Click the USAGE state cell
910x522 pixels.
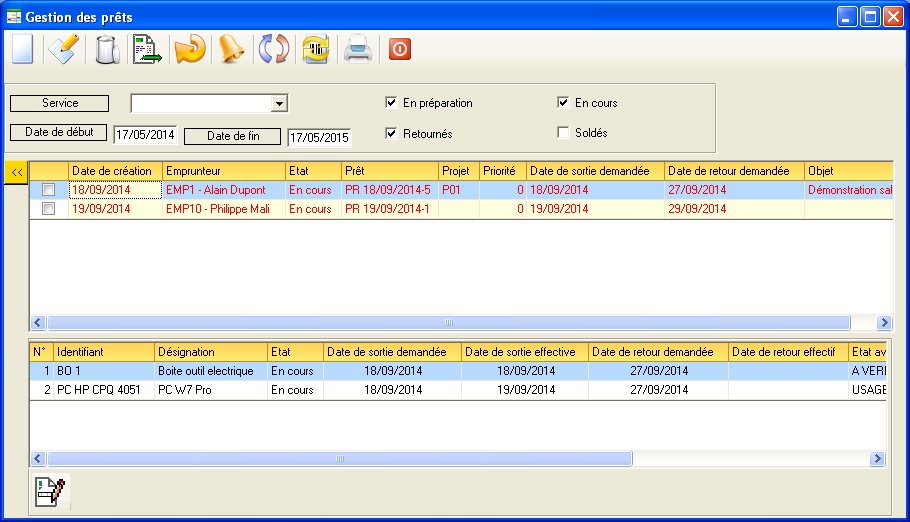click(868, 390)
